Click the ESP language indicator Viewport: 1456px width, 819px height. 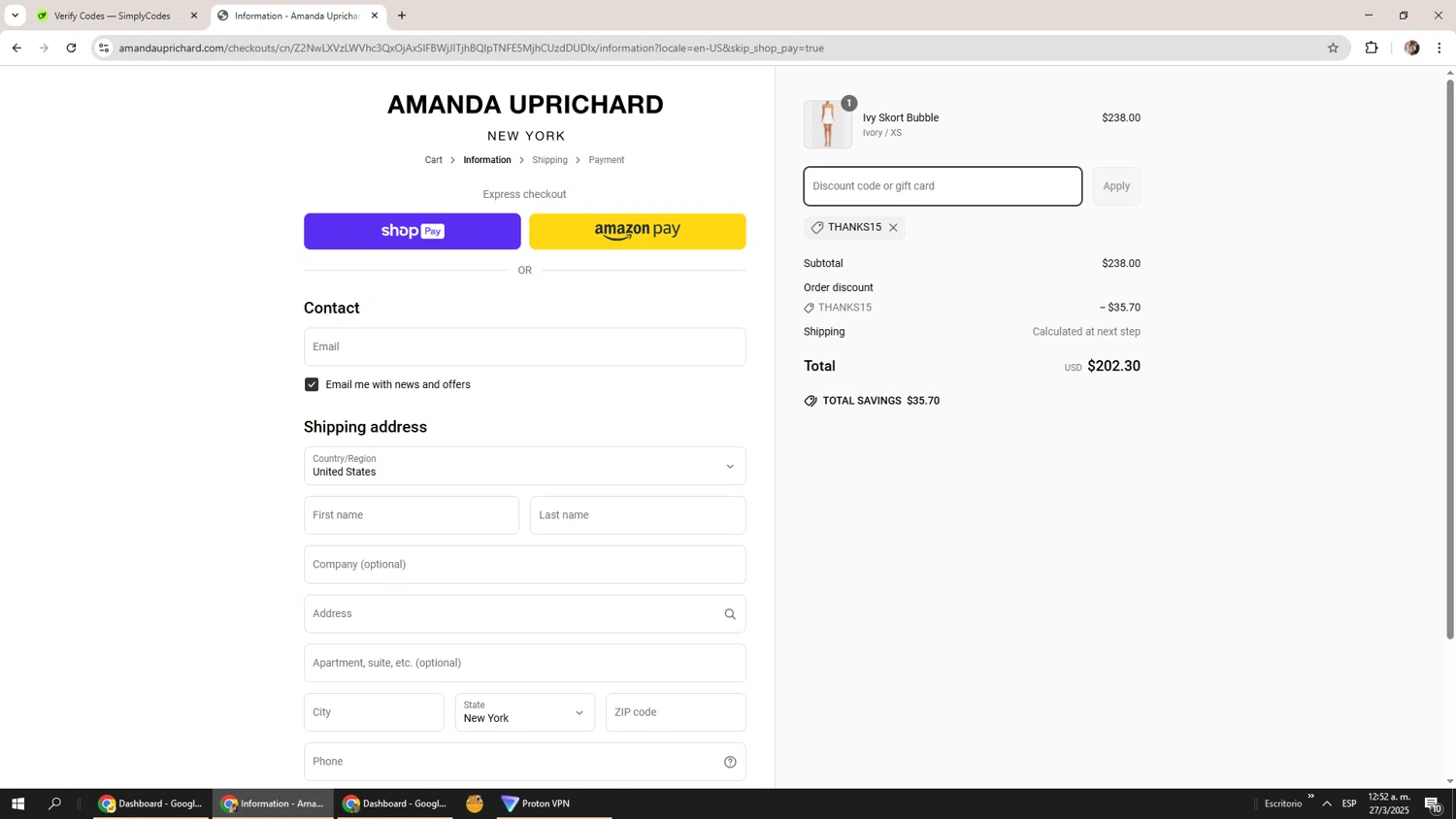pyautogui.click(x=1349, y=803)
